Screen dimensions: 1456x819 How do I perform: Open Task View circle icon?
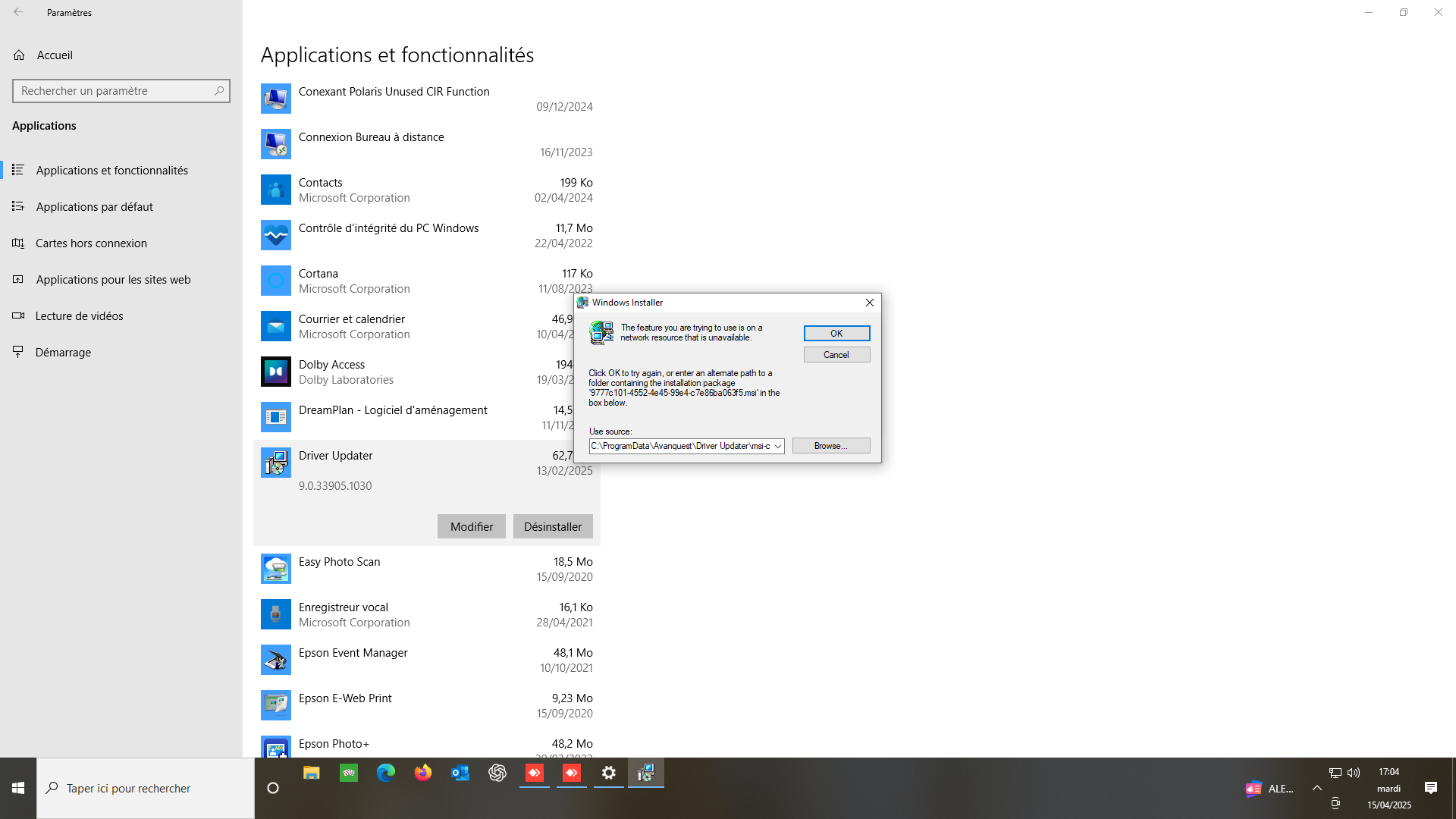coord(273,789)
